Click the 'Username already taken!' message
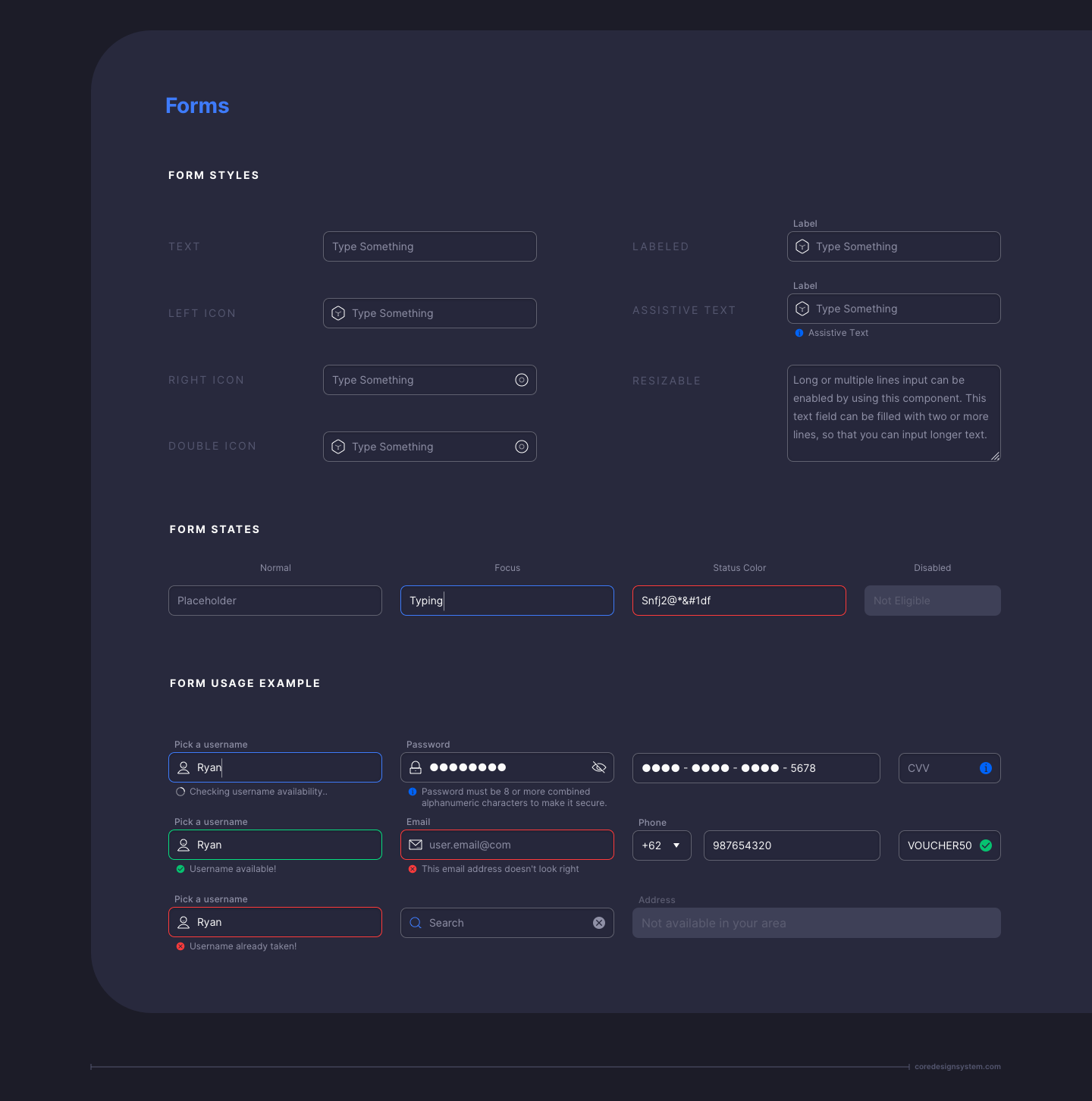The image size is (1092, 1101). 243,946
